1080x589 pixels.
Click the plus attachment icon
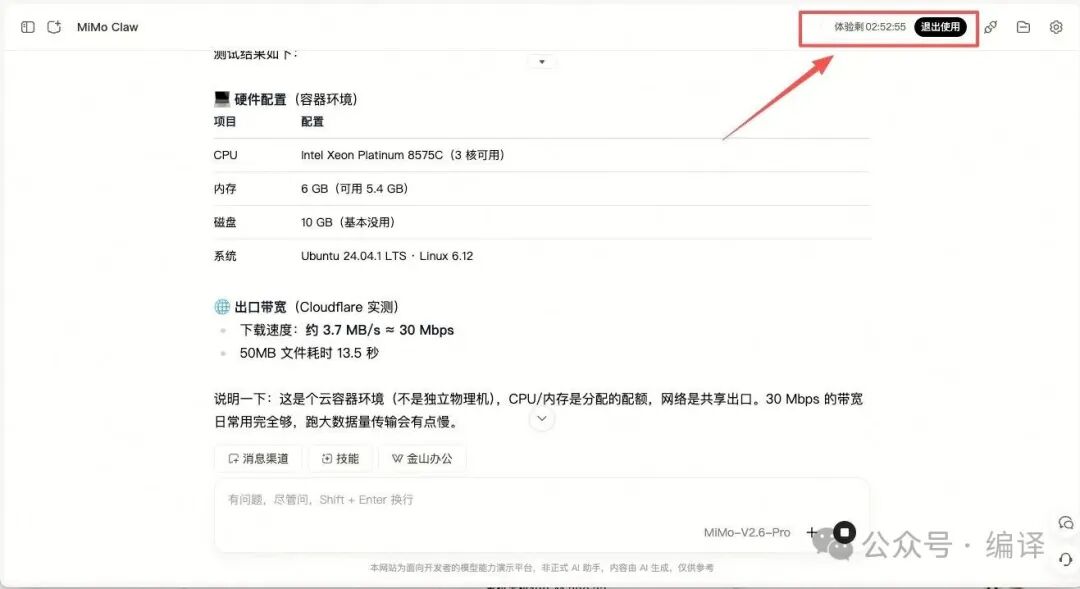coord(812,532)
